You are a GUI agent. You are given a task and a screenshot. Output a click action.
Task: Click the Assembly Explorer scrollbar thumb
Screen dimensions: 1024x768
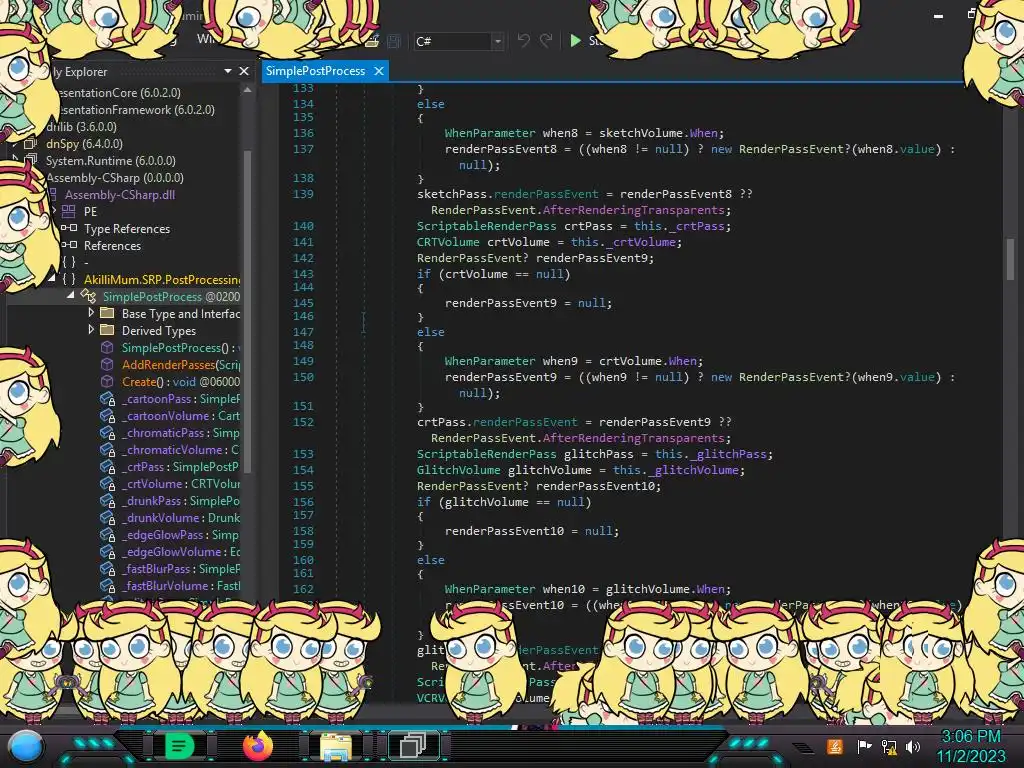(x=248, y=310)
